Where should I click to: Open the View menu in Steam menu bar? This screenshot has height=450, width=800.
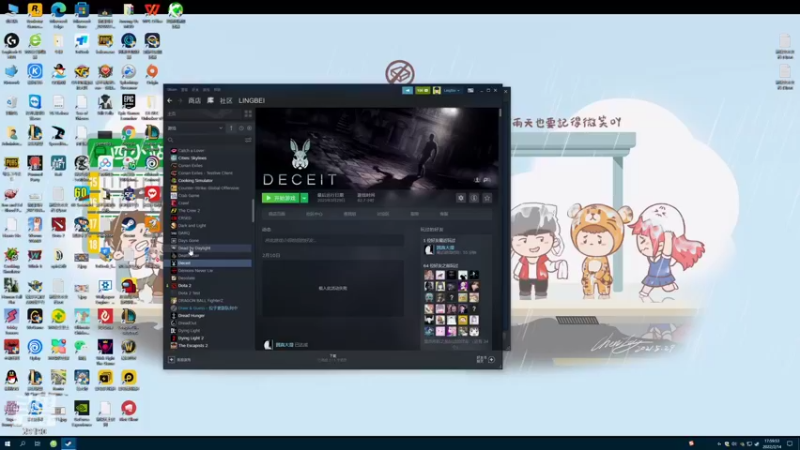click(184, 90)
